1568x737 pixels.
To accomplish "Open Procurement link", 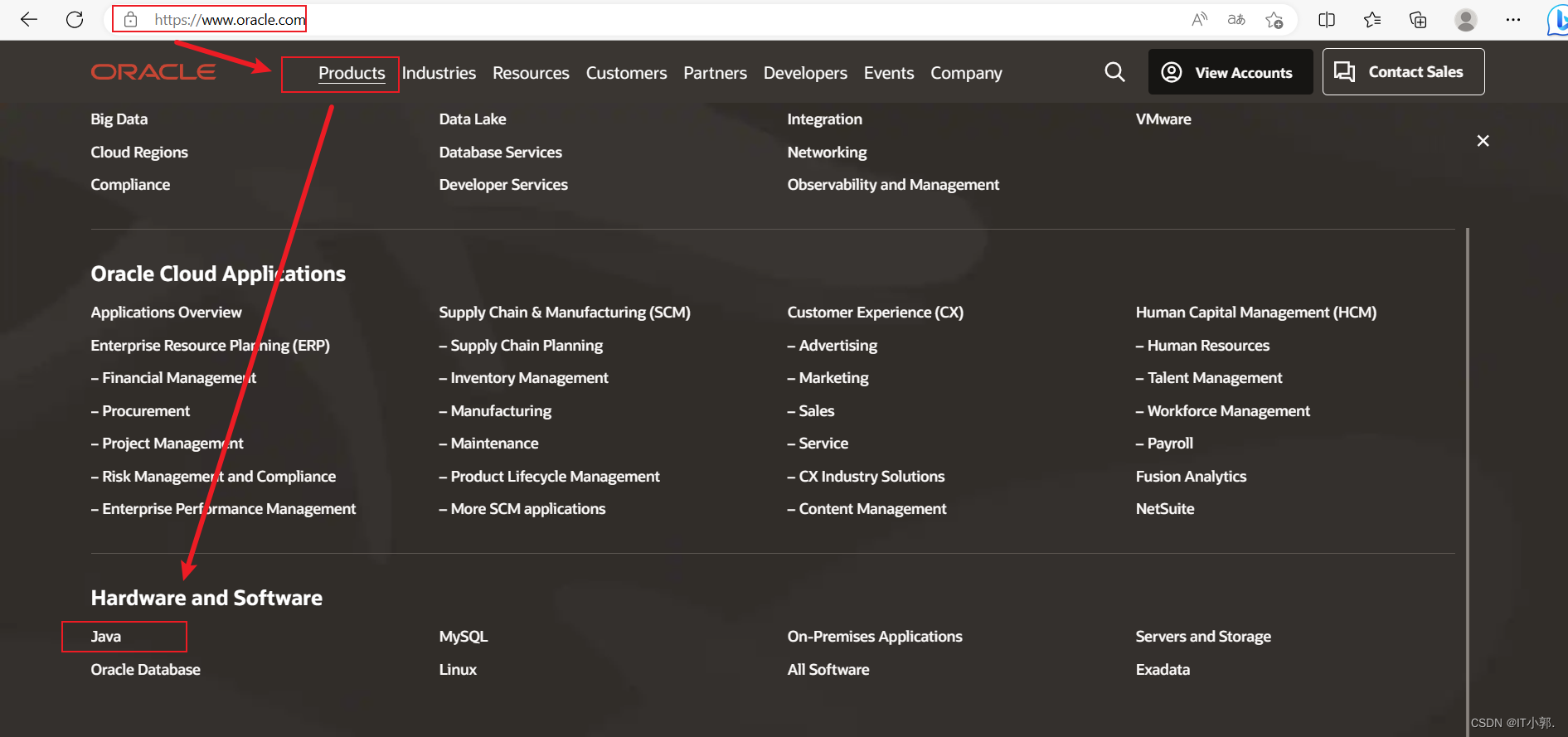I will 140,411.
